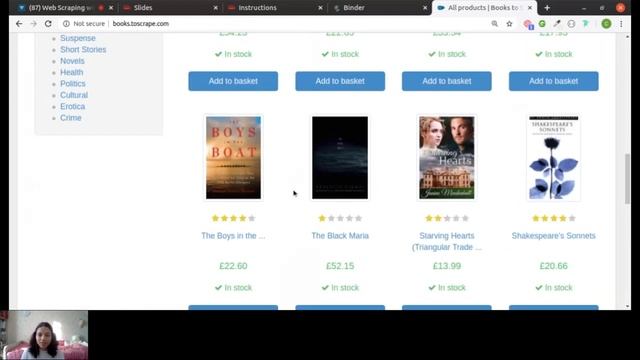Image resolution: width=640 pixels, height=360 pixels.
Task: Close the Binder tab
Action: point(425,8)
